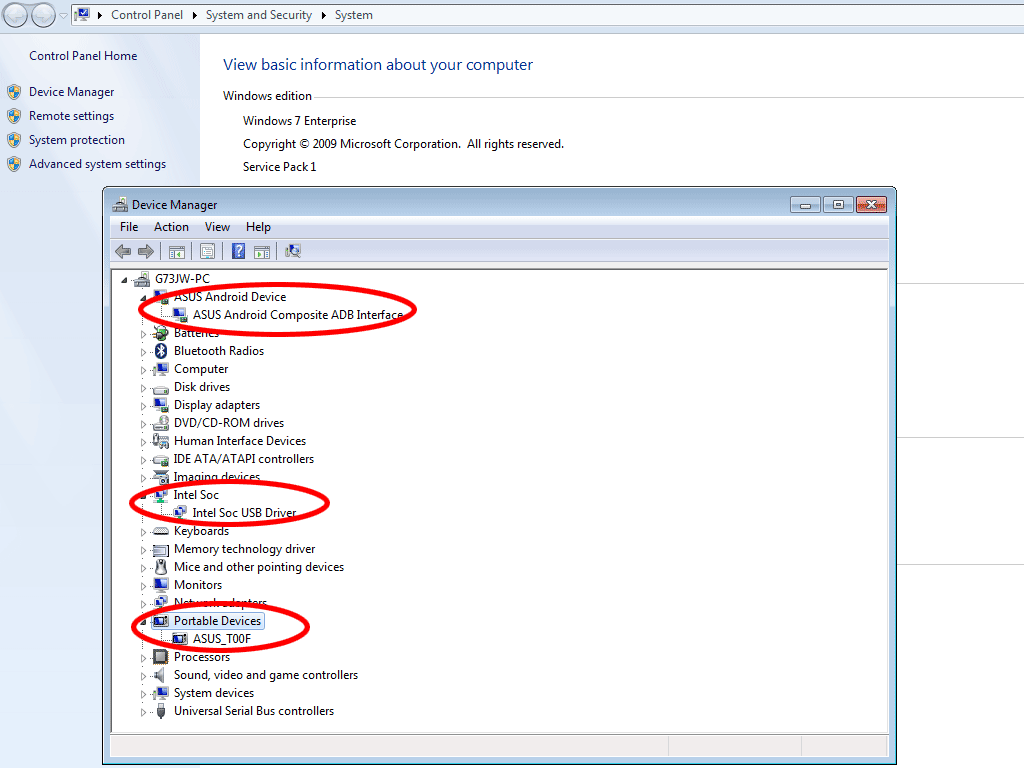The height and width of the screenshot is (768, 1024).
Task: Click the System protection shield icon
Action: pos(14,140)
